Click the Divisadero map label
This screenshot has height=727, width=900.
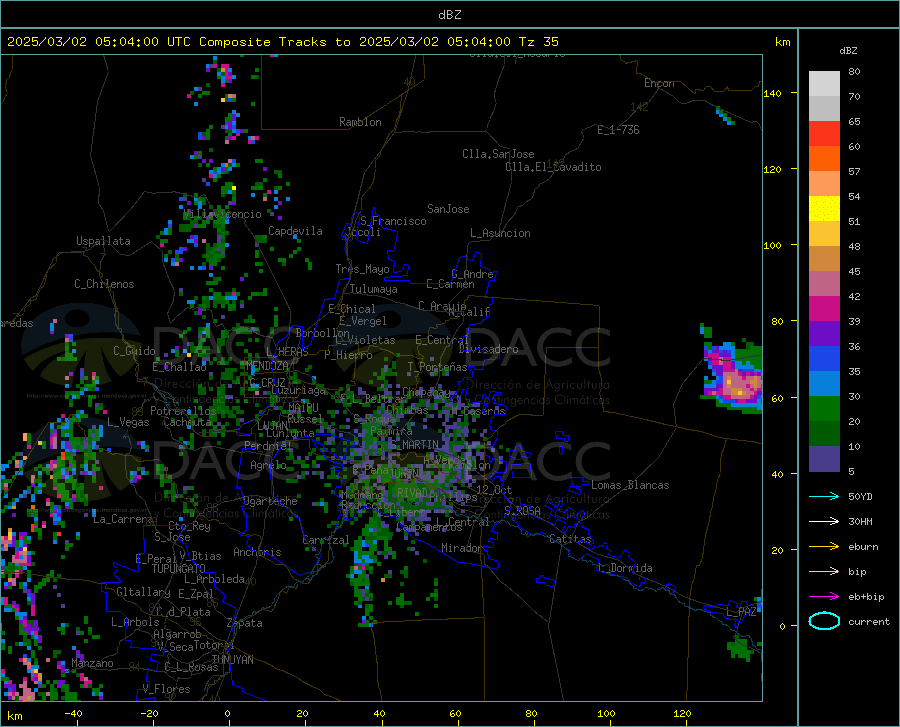click(x=488, y=349)
